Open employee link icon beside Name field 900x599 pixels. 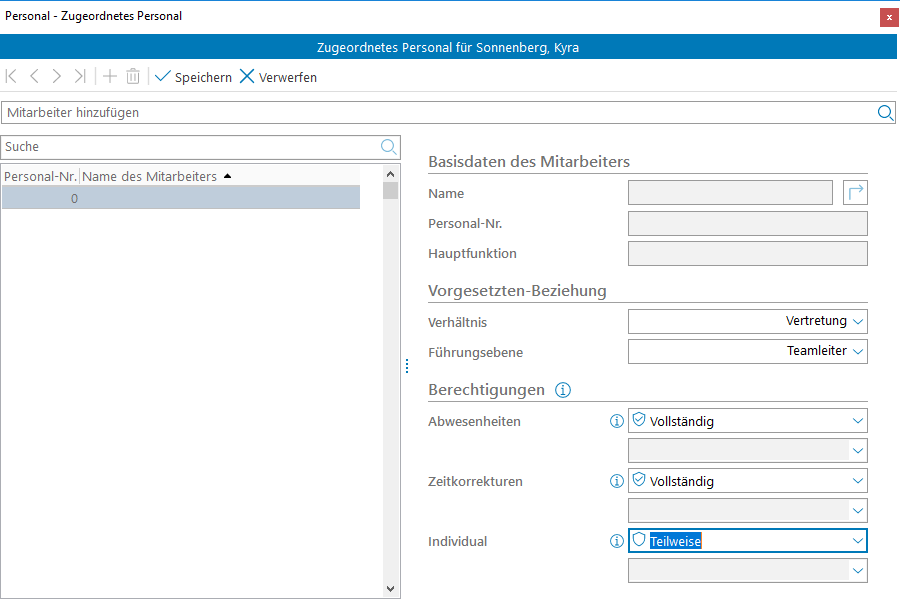[x=855, y=193]
